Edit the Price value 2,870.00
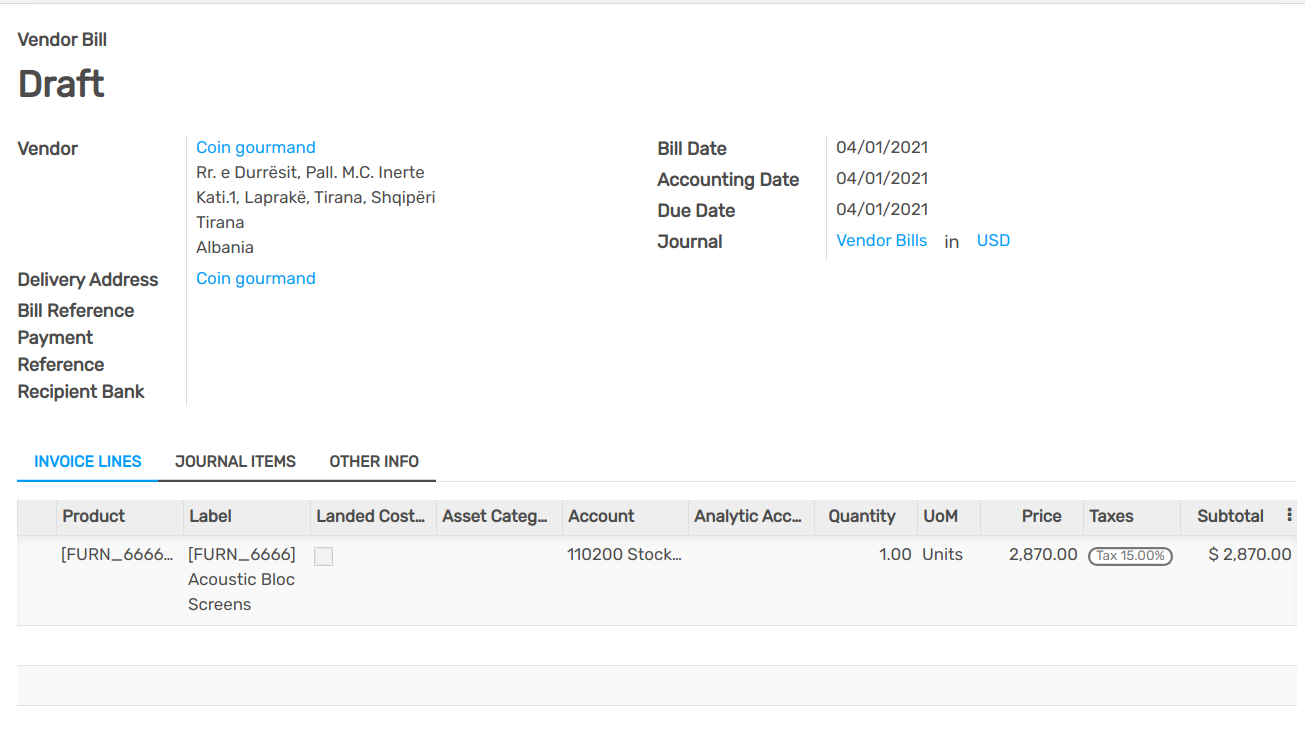 pyautogui.click(x=1043, y=554)
